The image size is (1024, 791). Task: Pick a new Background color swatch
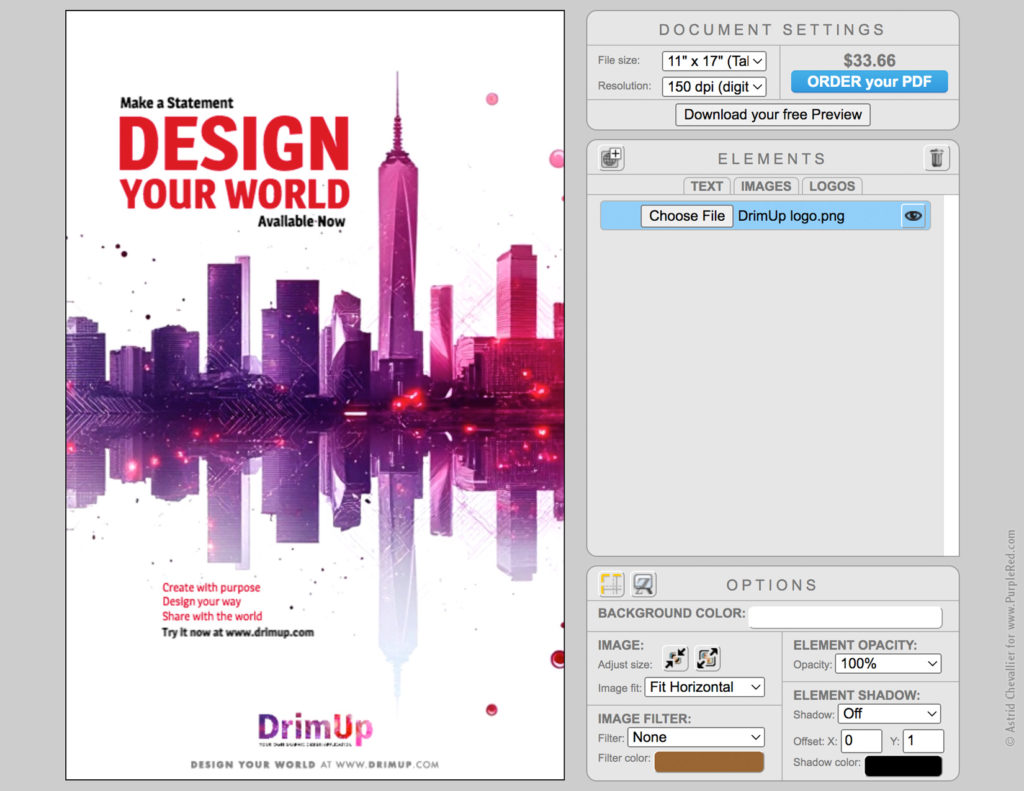(x=845, y=617)
